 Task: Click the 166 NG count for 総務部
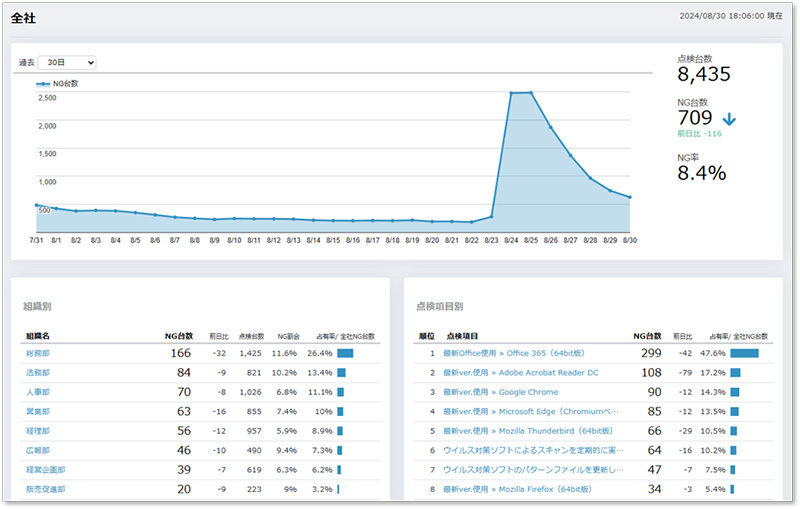pyautogui.click(x=181, y=353)
